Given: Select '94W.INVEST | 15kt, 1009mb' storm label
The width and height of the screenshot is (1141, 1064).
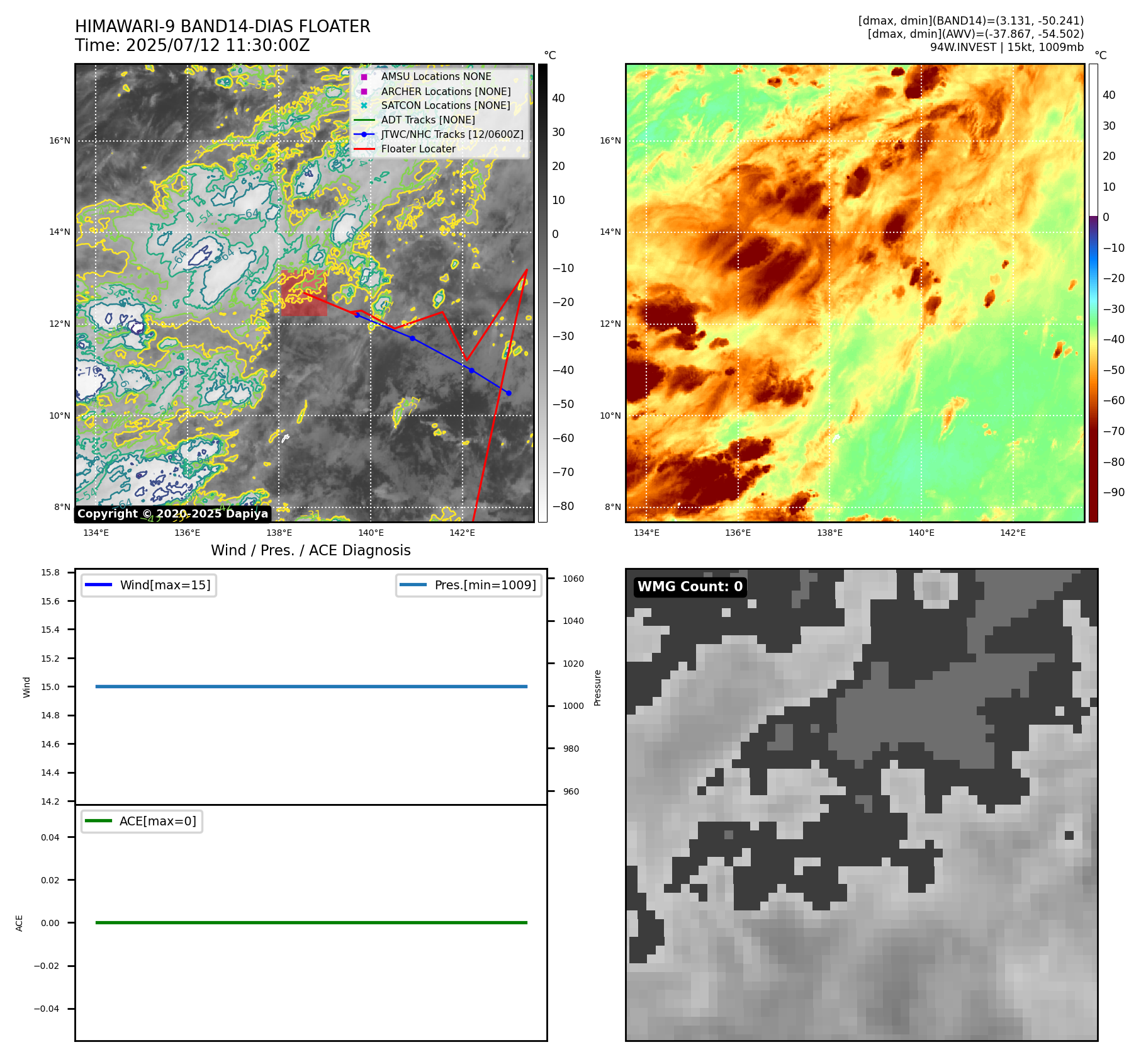Looking at the screenshot, I should (1007, 47).
